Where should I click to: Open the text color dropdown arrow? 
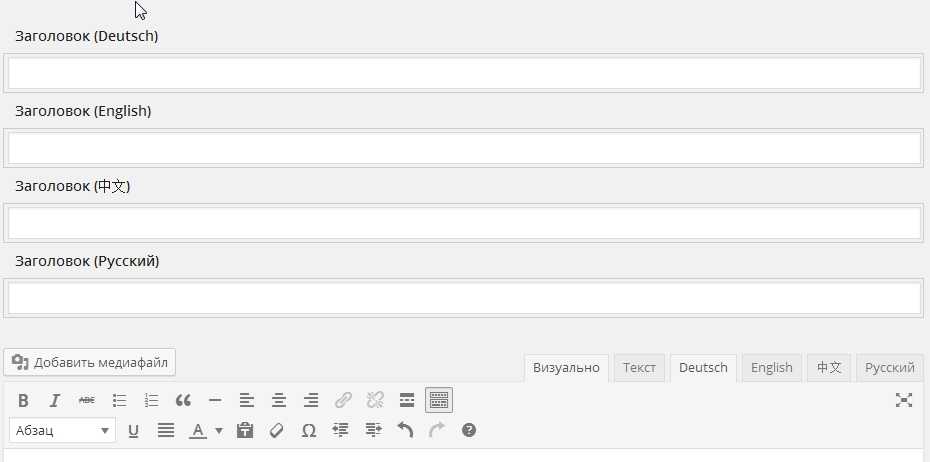click(219, 431)
